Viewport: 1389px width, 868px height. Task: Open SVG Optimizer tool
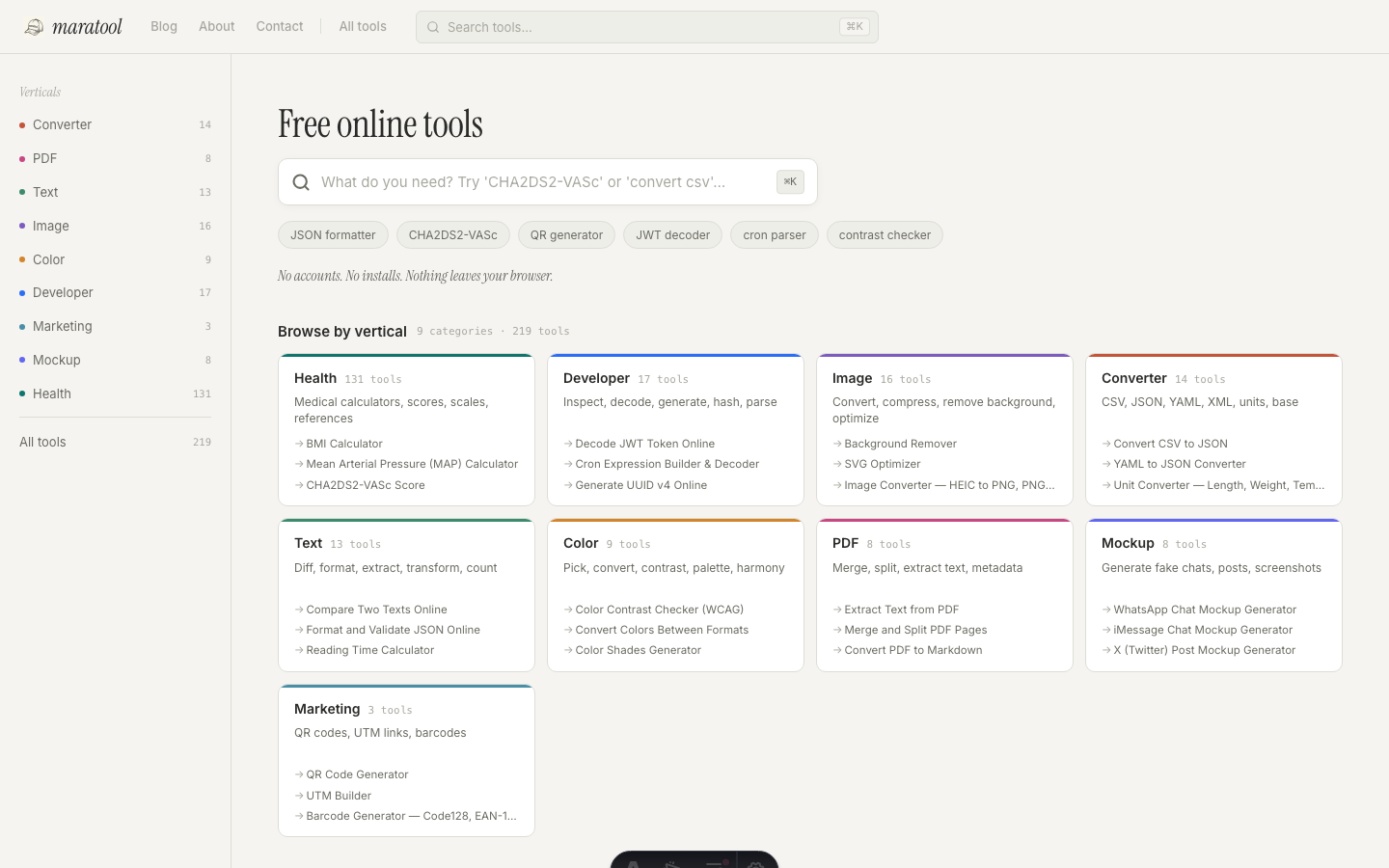[877, 464]
